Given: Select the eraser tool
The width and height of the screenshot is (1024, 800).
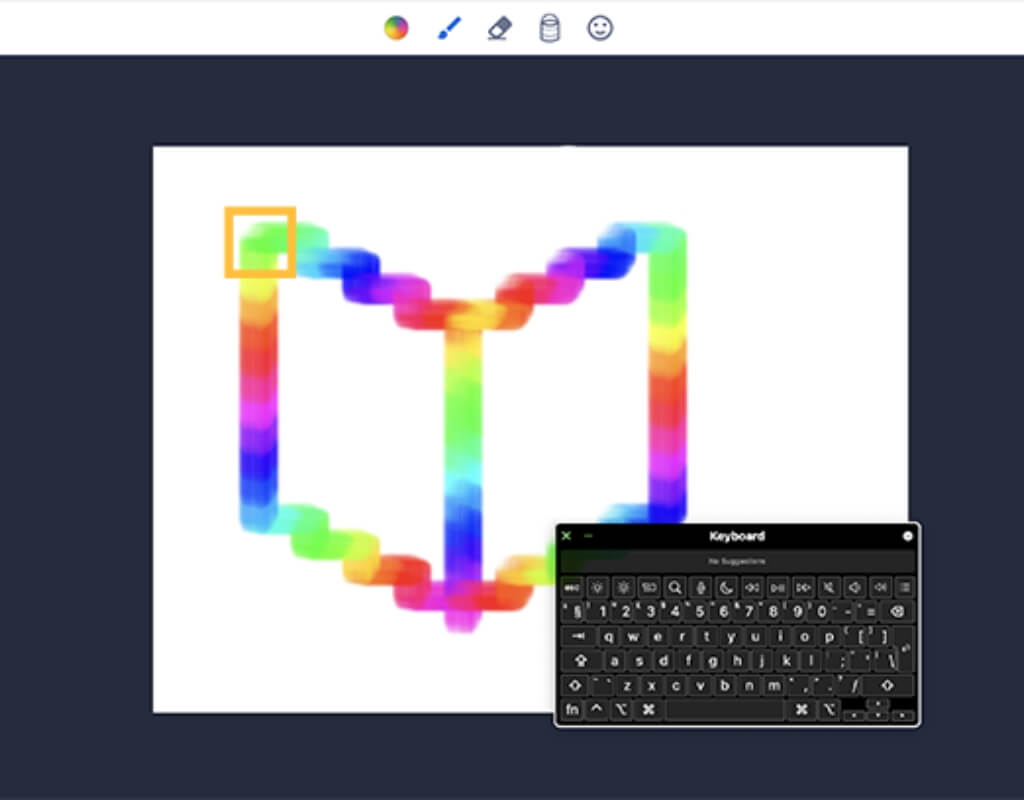Looking at the screenshot, I should (499, 28).
